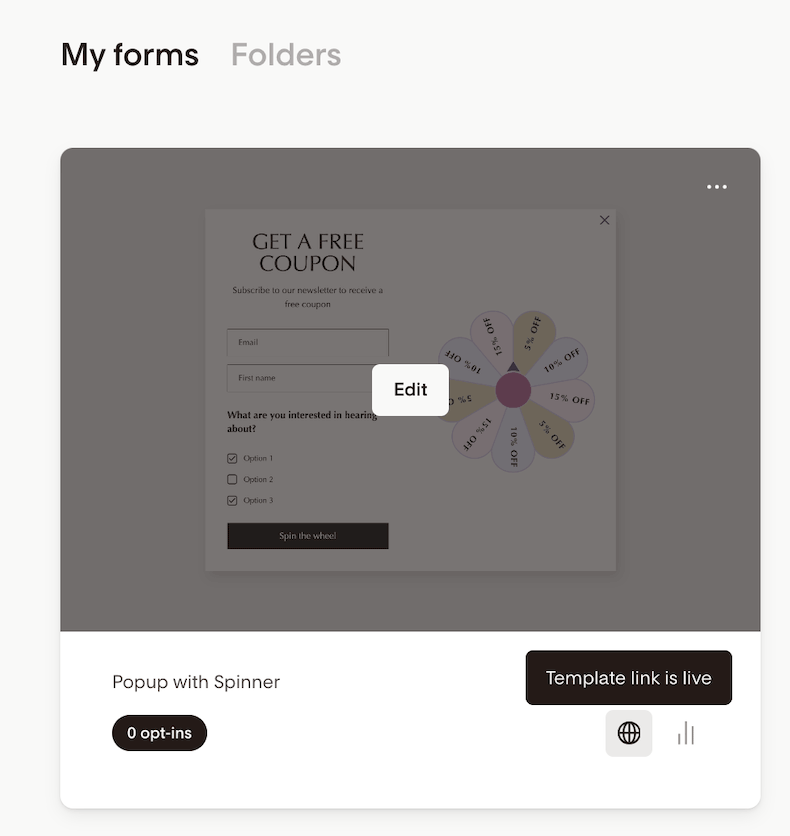Click the dark pointer arrow above wheel center
The height and width of the screenshot is (836, 790).
(513, 366)
